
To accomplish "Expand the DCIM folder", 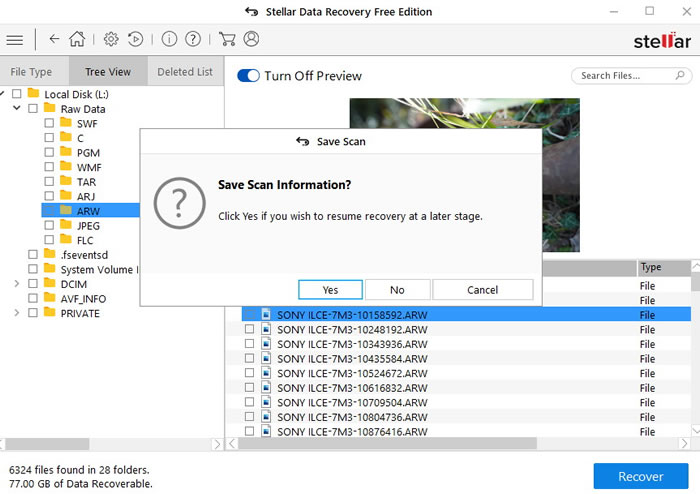I will (17, 284).
